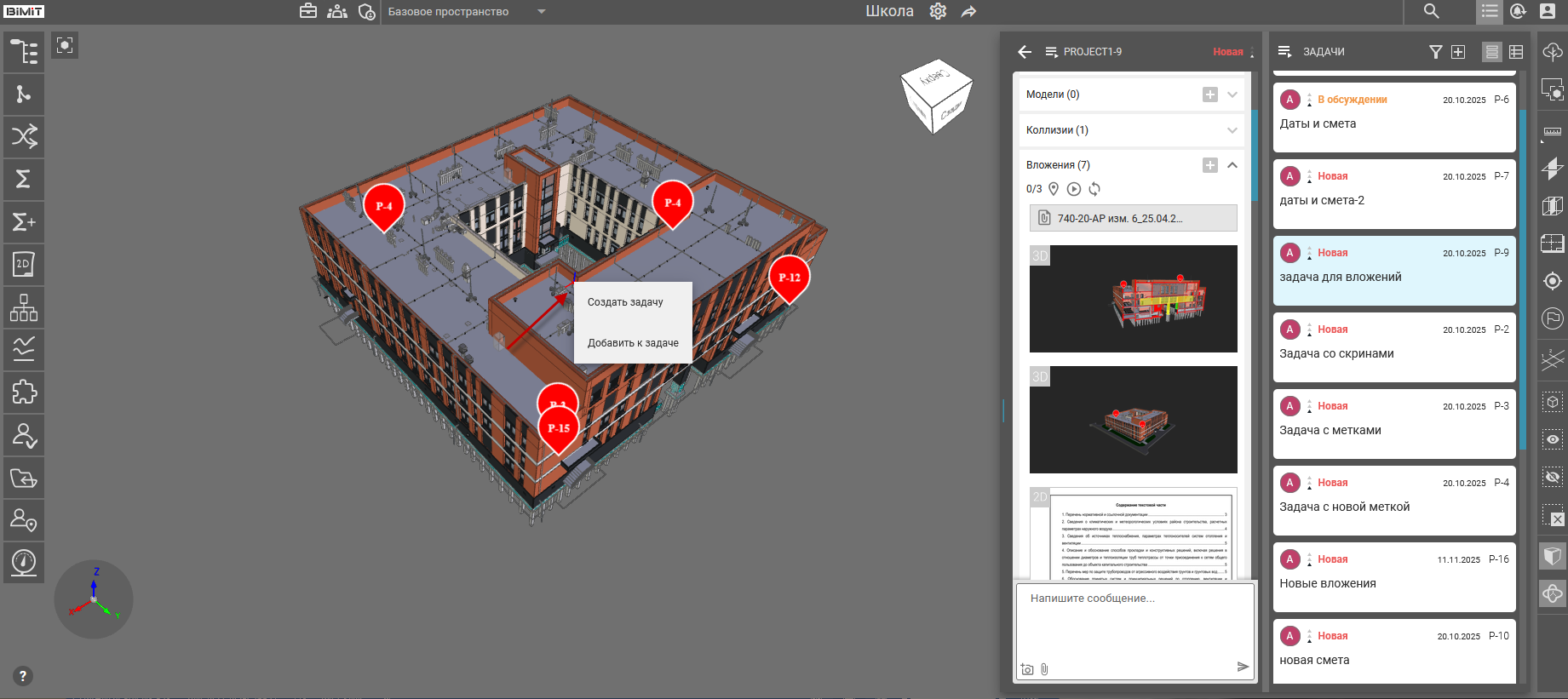Expand the Коллизии (1) section

[1232, 130]
